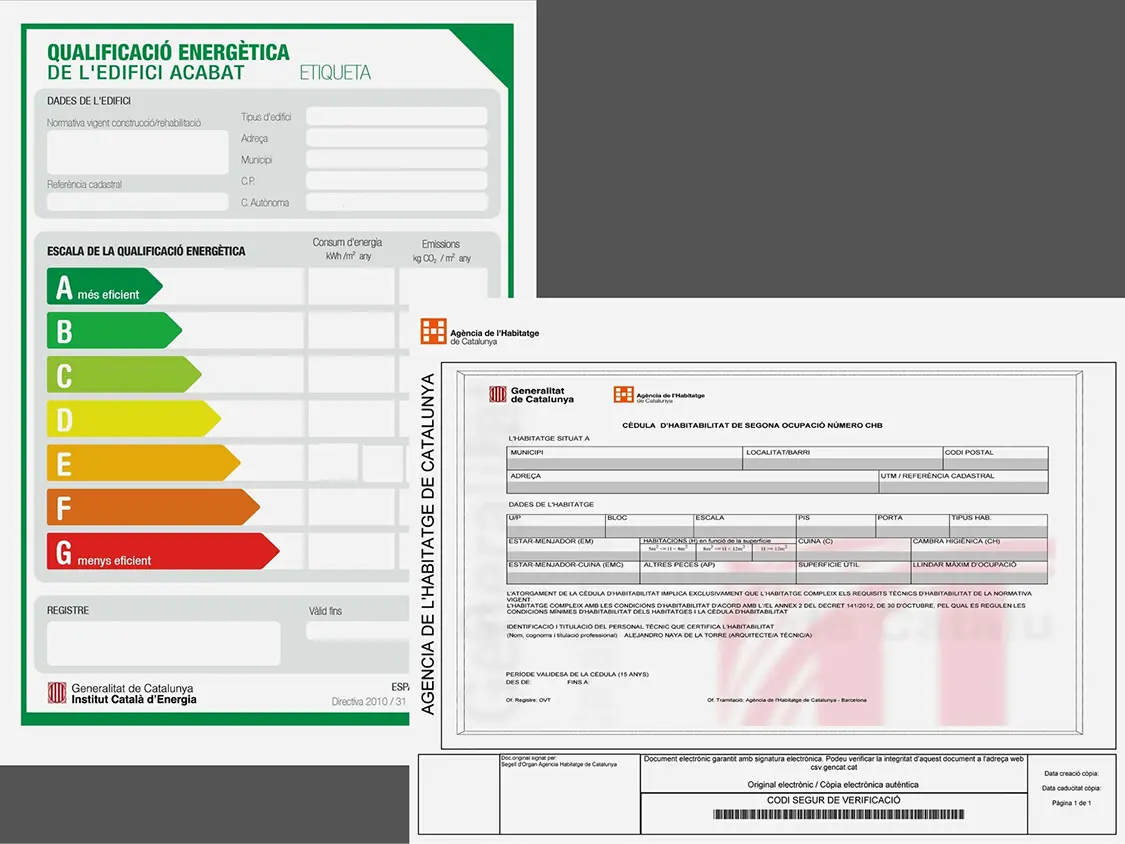Select the orange E rating arrow
This screenshot has height=844, width=1125.
pyautogui.click(x=142, y=463)
